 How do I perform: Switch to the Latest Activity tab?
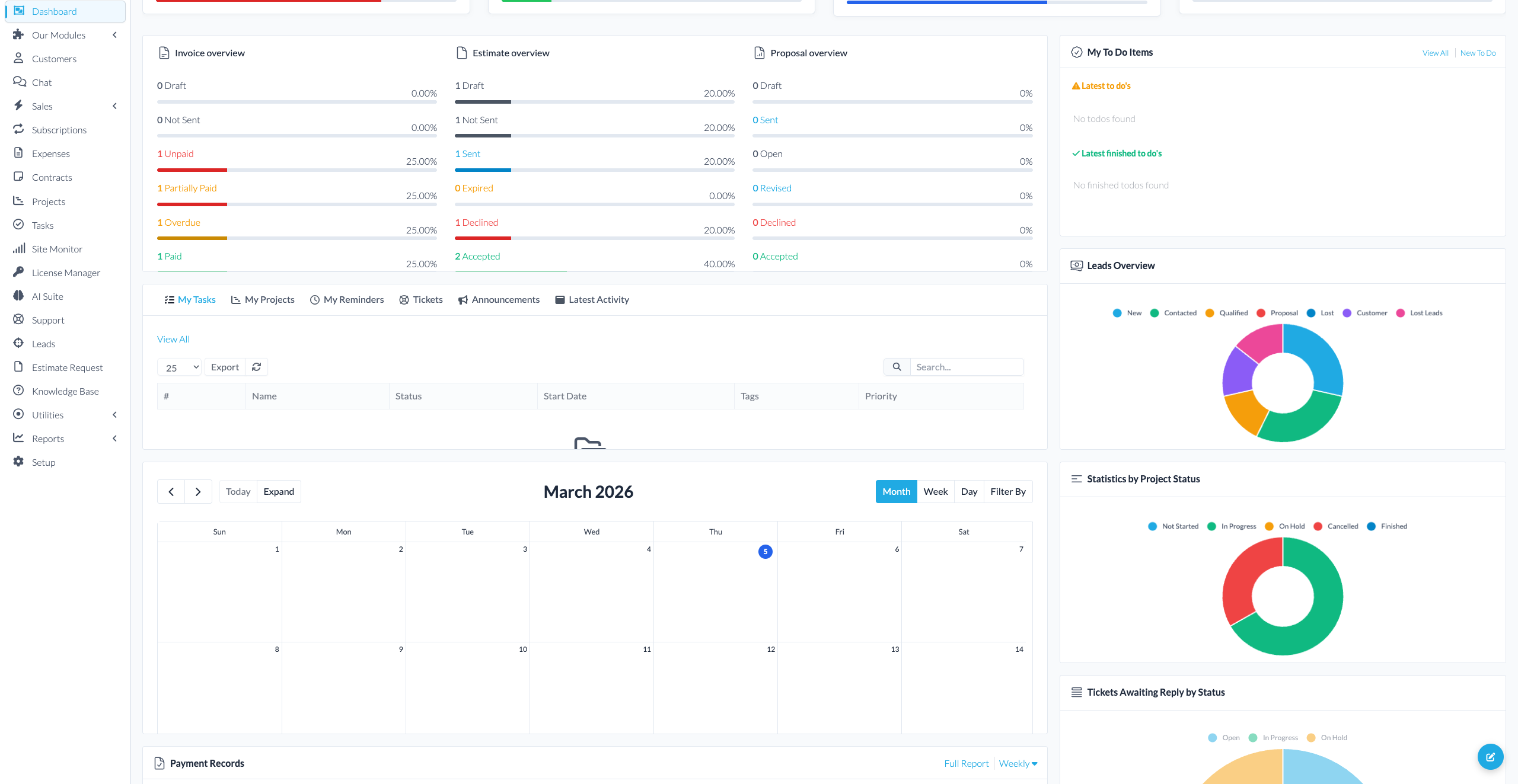[x=592, y=300]
